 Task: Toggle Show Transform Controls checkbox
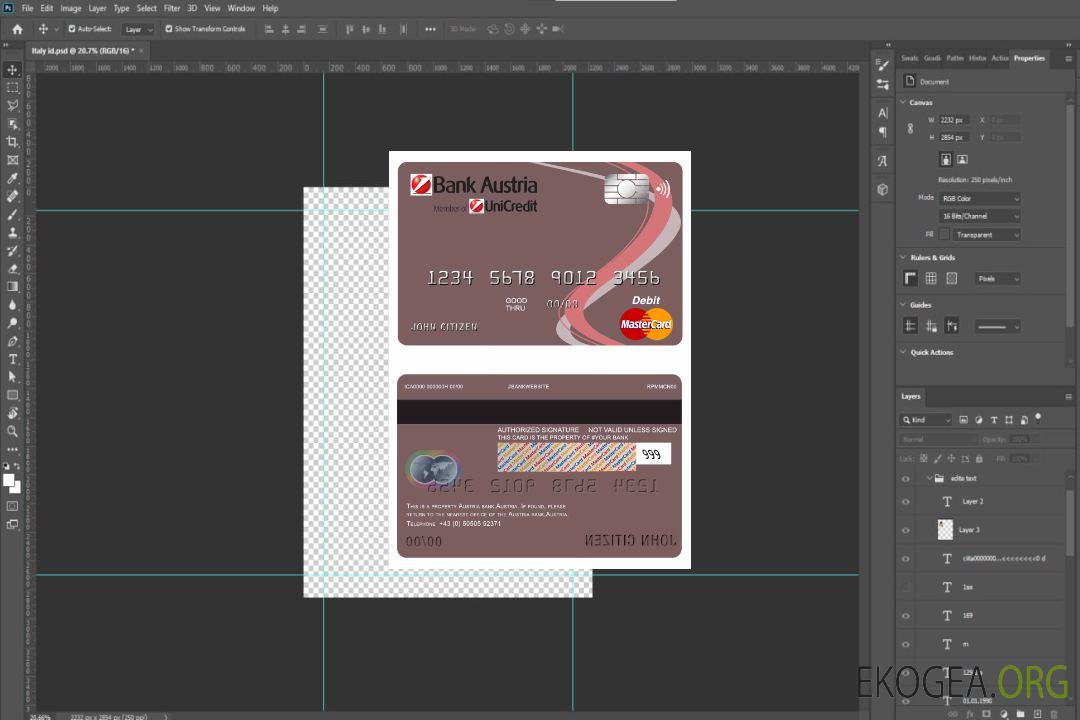(x=169, y=29)
